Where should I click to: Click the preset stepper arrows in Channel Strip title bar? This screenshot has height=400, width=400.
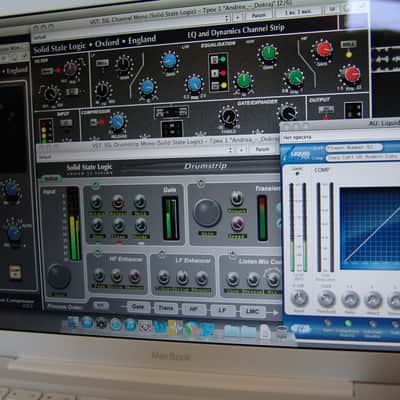tap(227, 18)
